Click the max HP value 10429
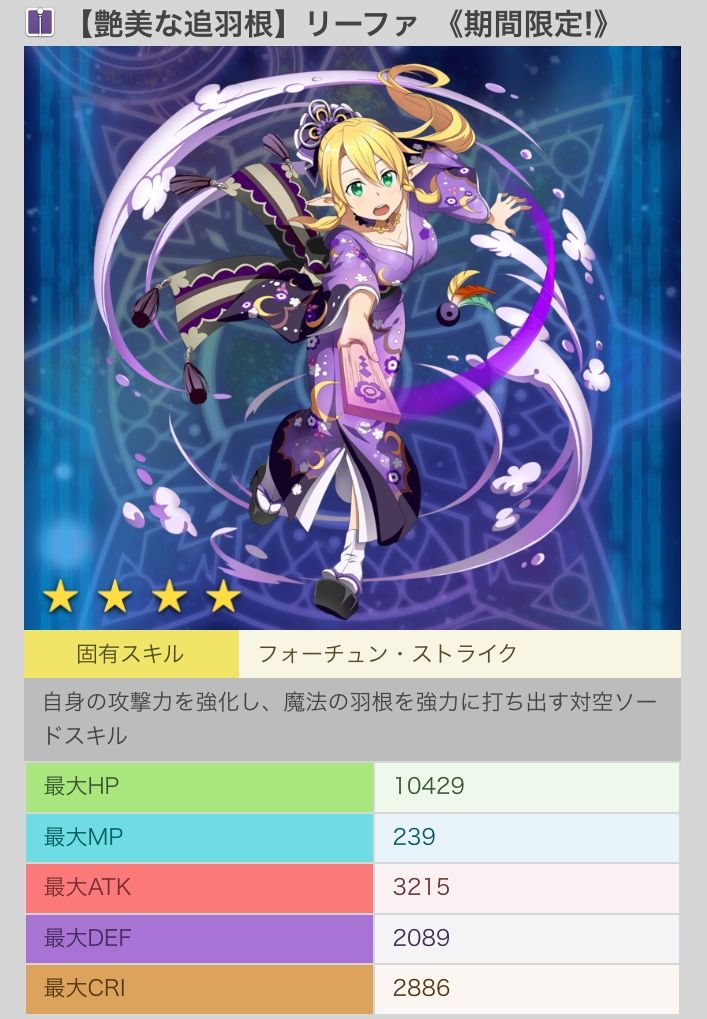707x1019 pixels. coord(429,786)
